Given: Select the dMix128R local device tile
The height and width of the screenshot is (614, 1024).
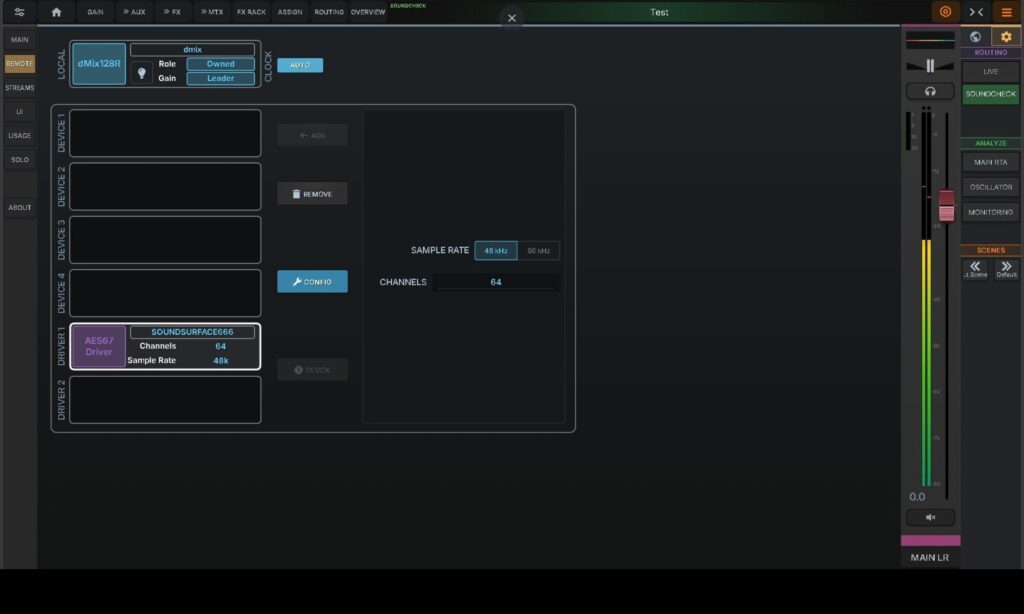Looking at the screenshot, I should [x=99, y=64].
